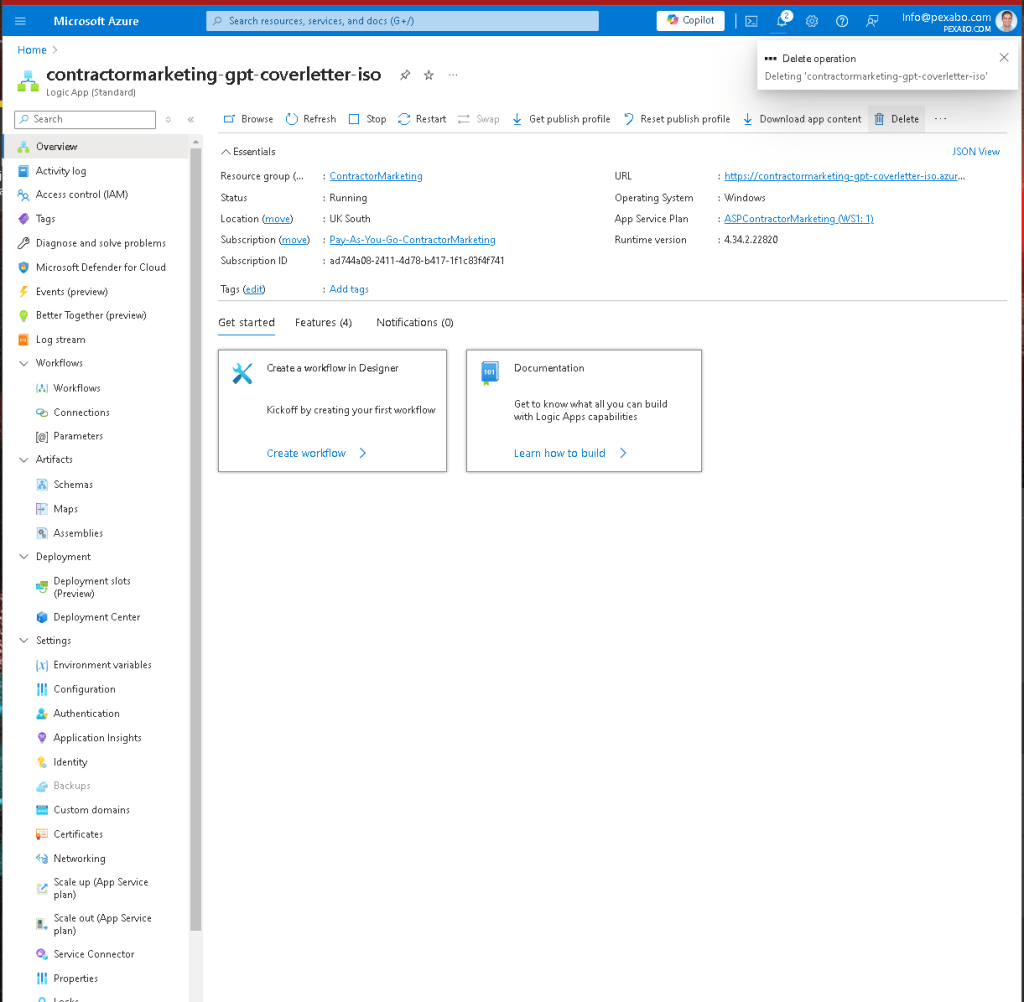Open the Pay-As-You-Go-ContractorMarketing subscription link
Viewport: 1024px width, 1002px height.
coord(412,240)
